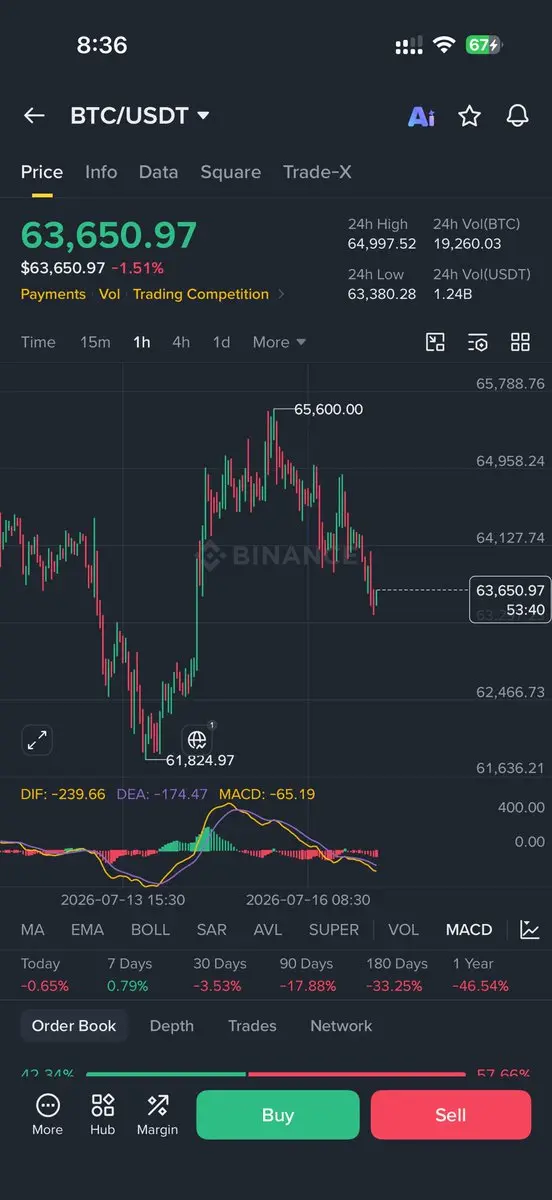Toggle the SAR indicator

click(211, 930)
